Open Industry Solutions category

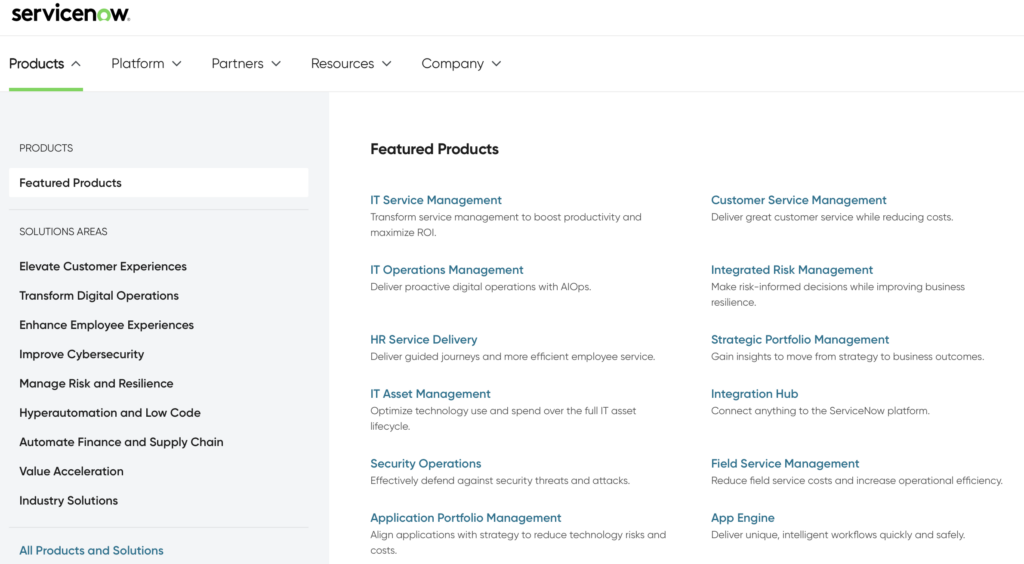click(68, 501)
